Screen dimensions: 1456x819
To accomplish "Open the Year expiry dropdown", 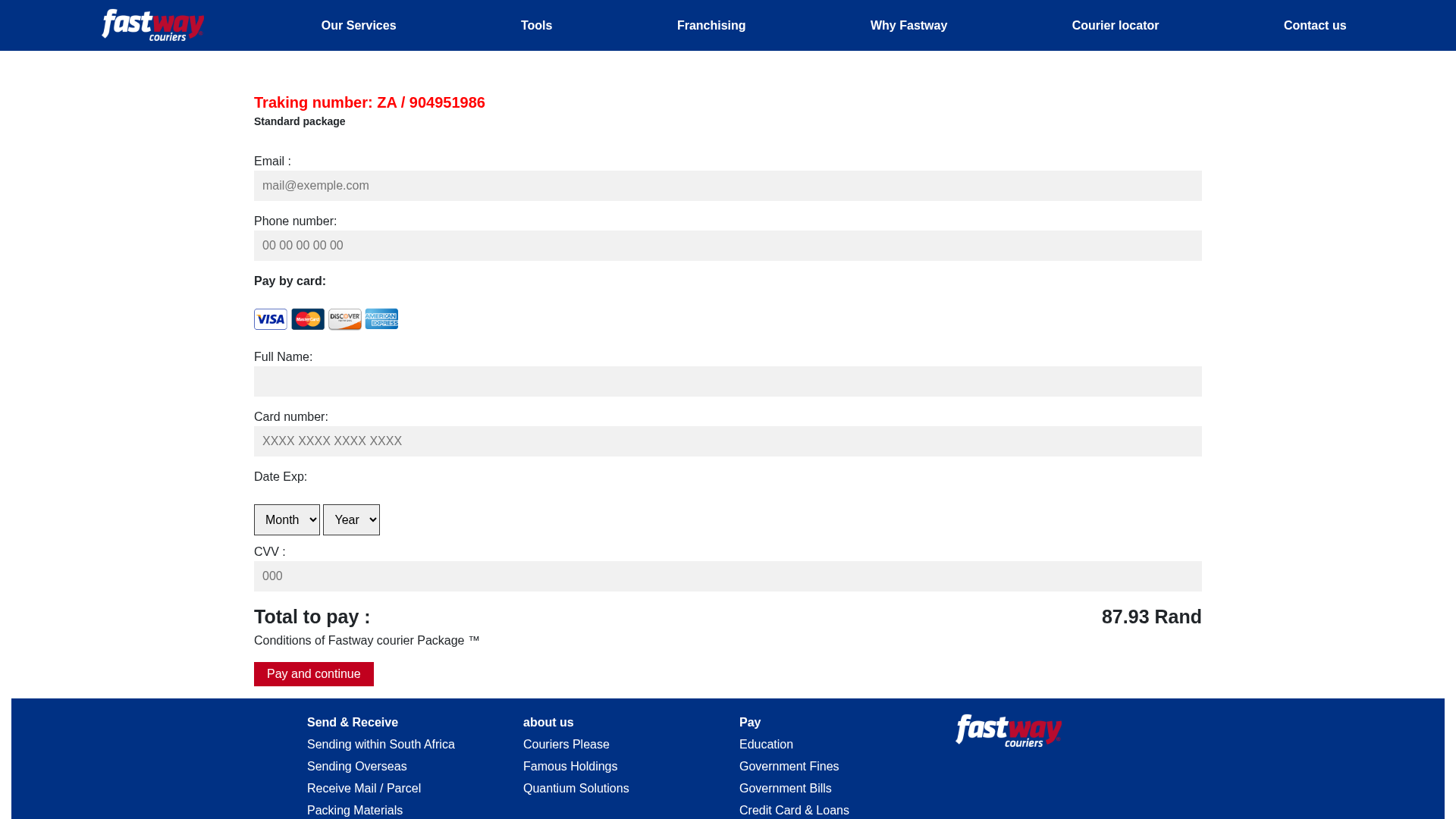I will click(351, 520).
